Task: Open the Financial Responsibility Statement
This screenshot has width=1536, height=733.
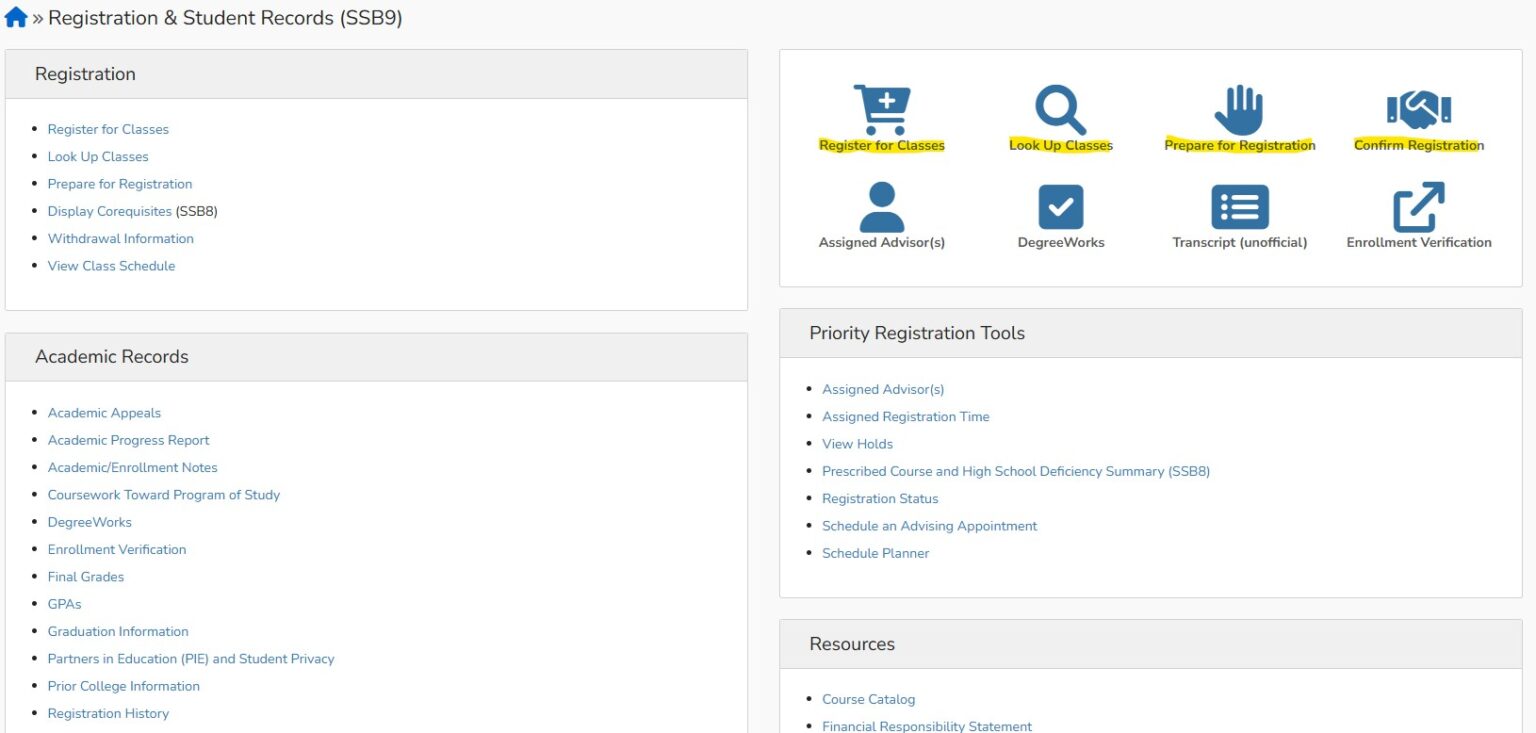Action: [927, 725]
